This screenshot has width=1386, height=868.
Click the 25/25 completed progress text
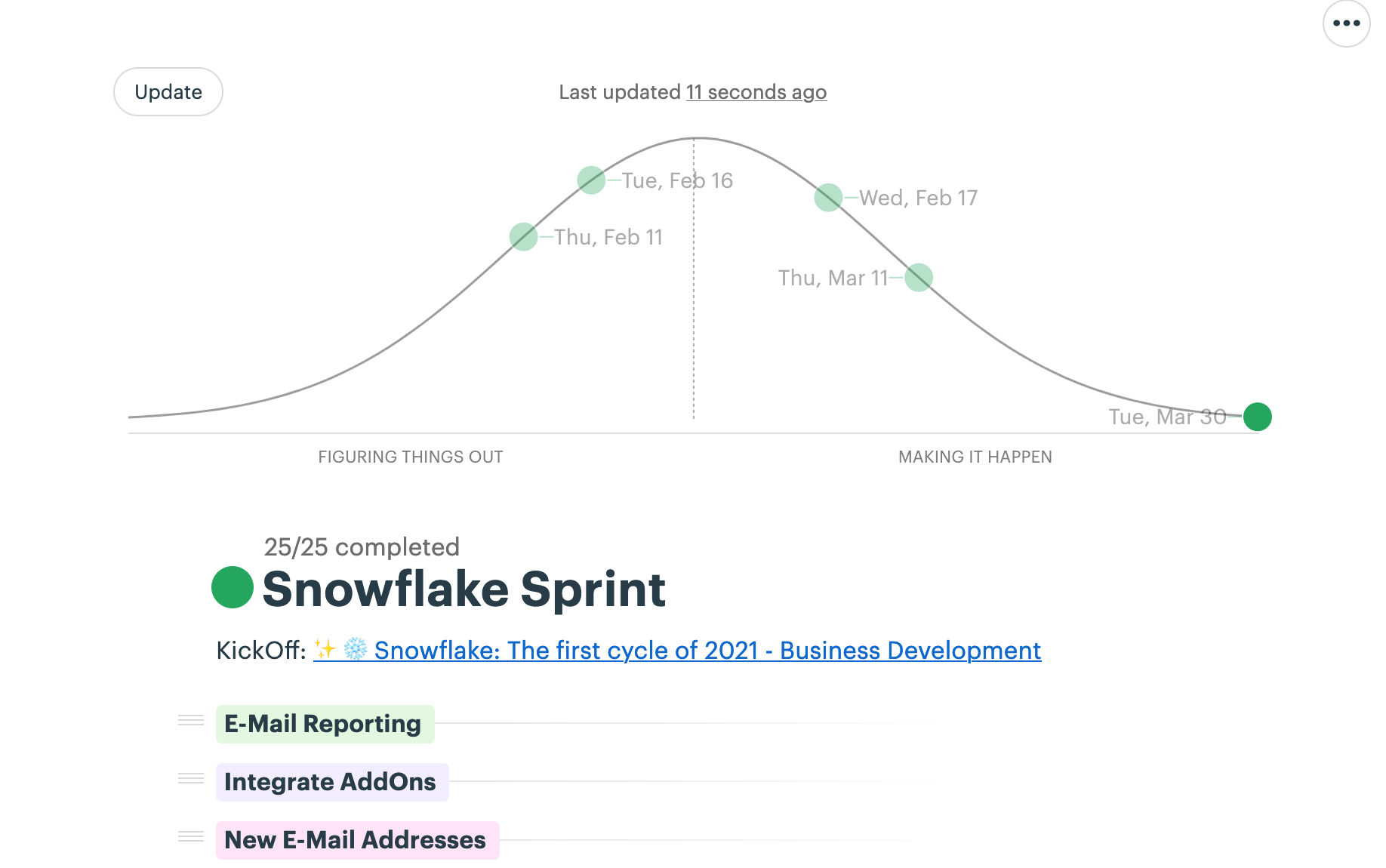coord(362,546)
